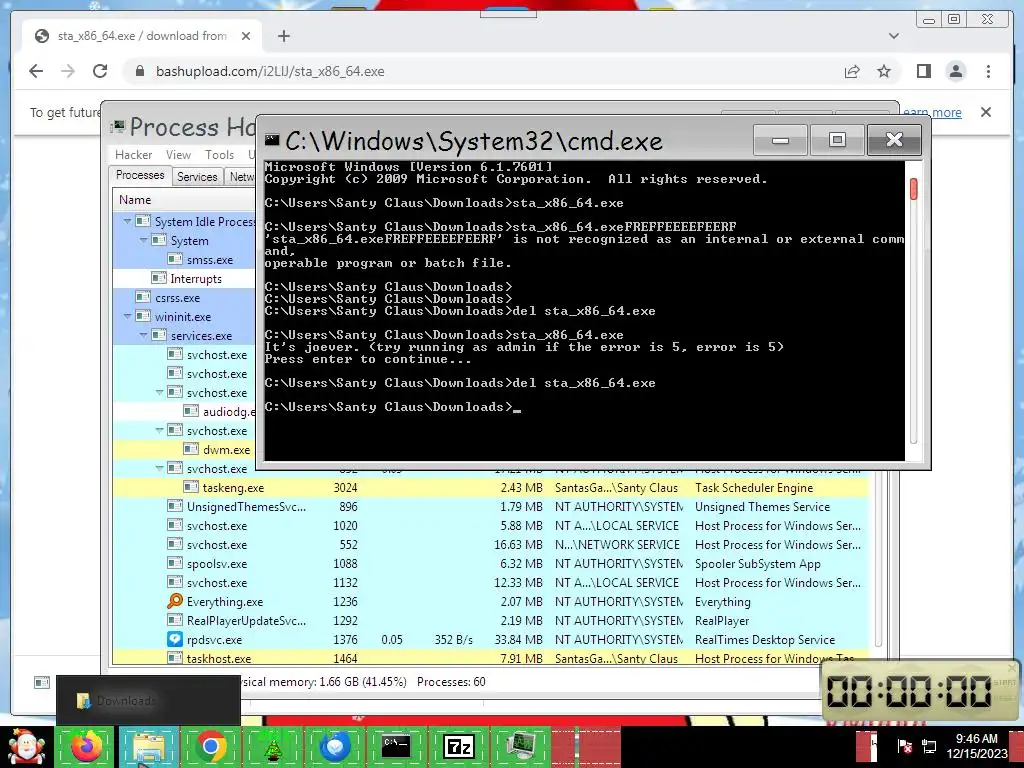The image size is (1024, 768).
Task: Collapse the System Idle Process tree
Action: click(127, 221)
